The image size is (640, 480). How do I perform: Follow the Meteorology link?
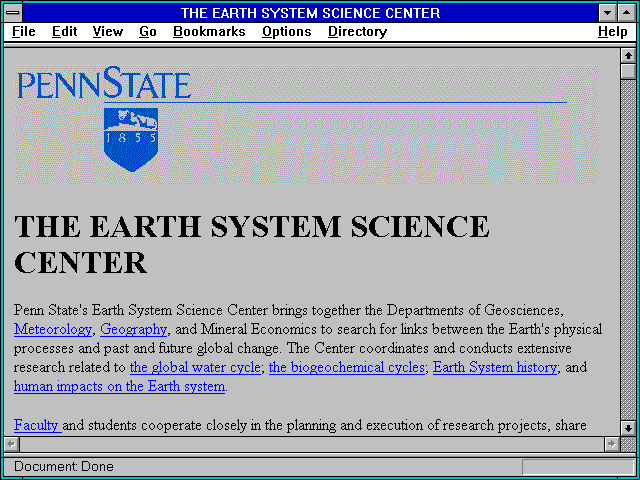pyautogui.click(x=53, y=329)
